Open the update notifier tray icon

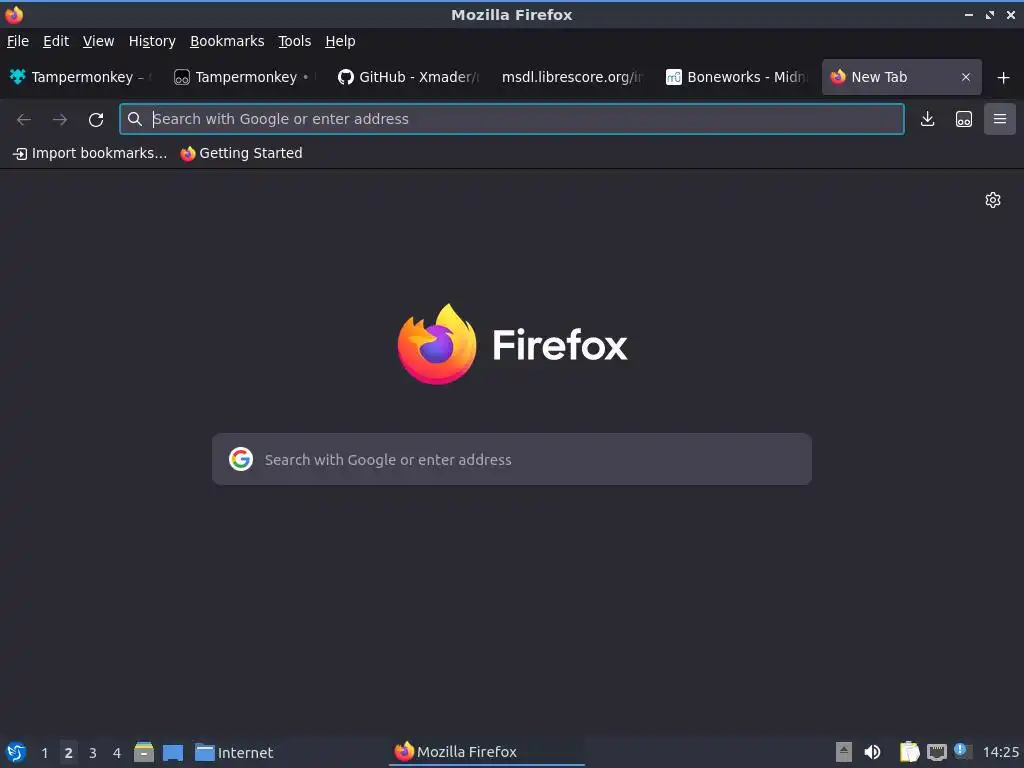click(963, 750)
